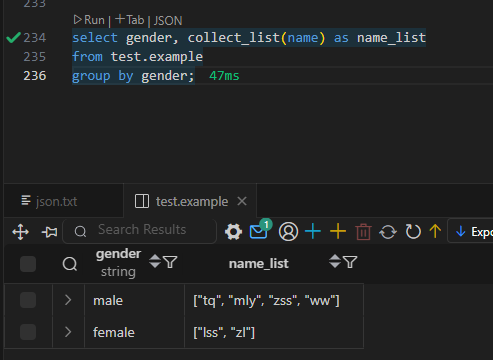Click the yellow plus icon
This screenshot has width=493, height=360.
338,231
